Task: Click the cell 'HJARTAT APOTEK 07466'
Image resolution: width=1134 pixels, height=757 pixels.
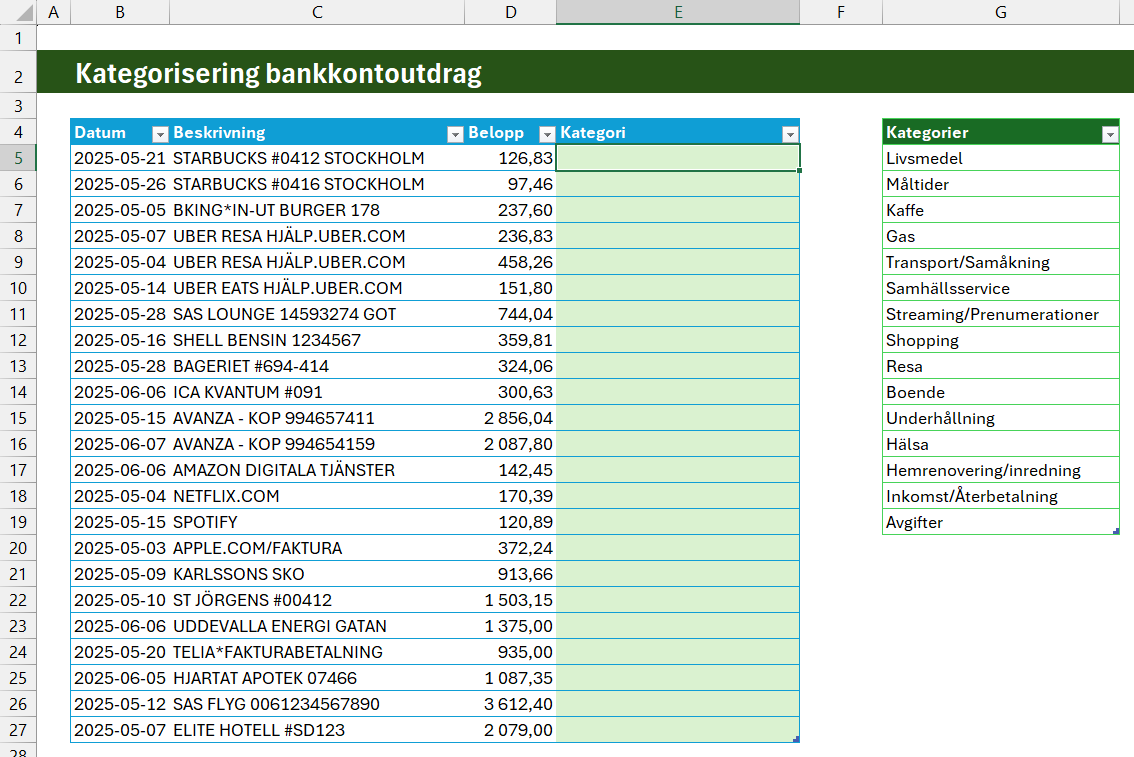Action: point(317,678)
